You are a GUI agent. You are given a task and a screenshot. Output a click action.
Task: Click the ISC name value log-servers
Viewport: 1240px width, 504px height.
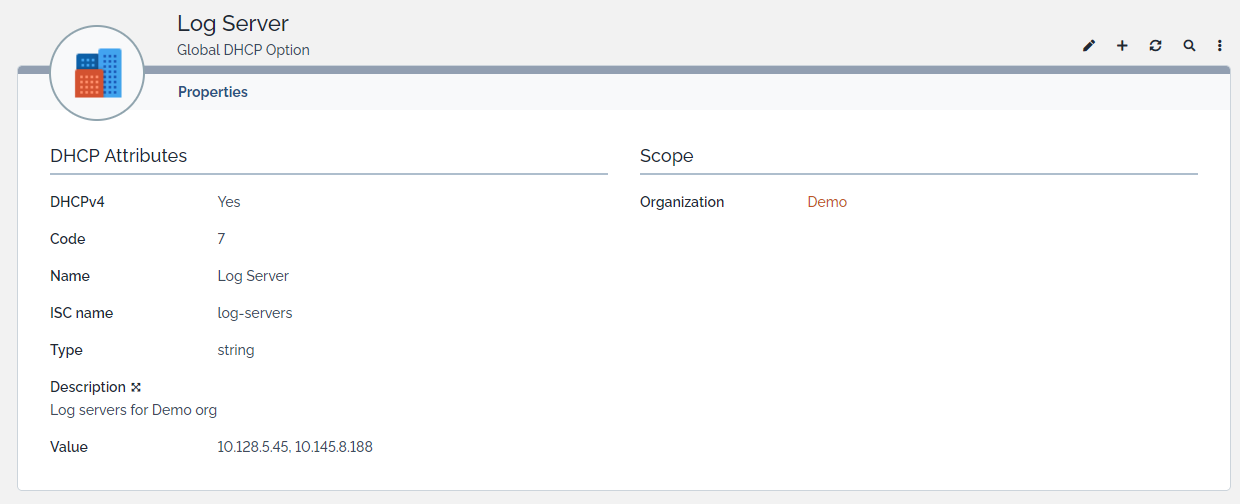255,313
